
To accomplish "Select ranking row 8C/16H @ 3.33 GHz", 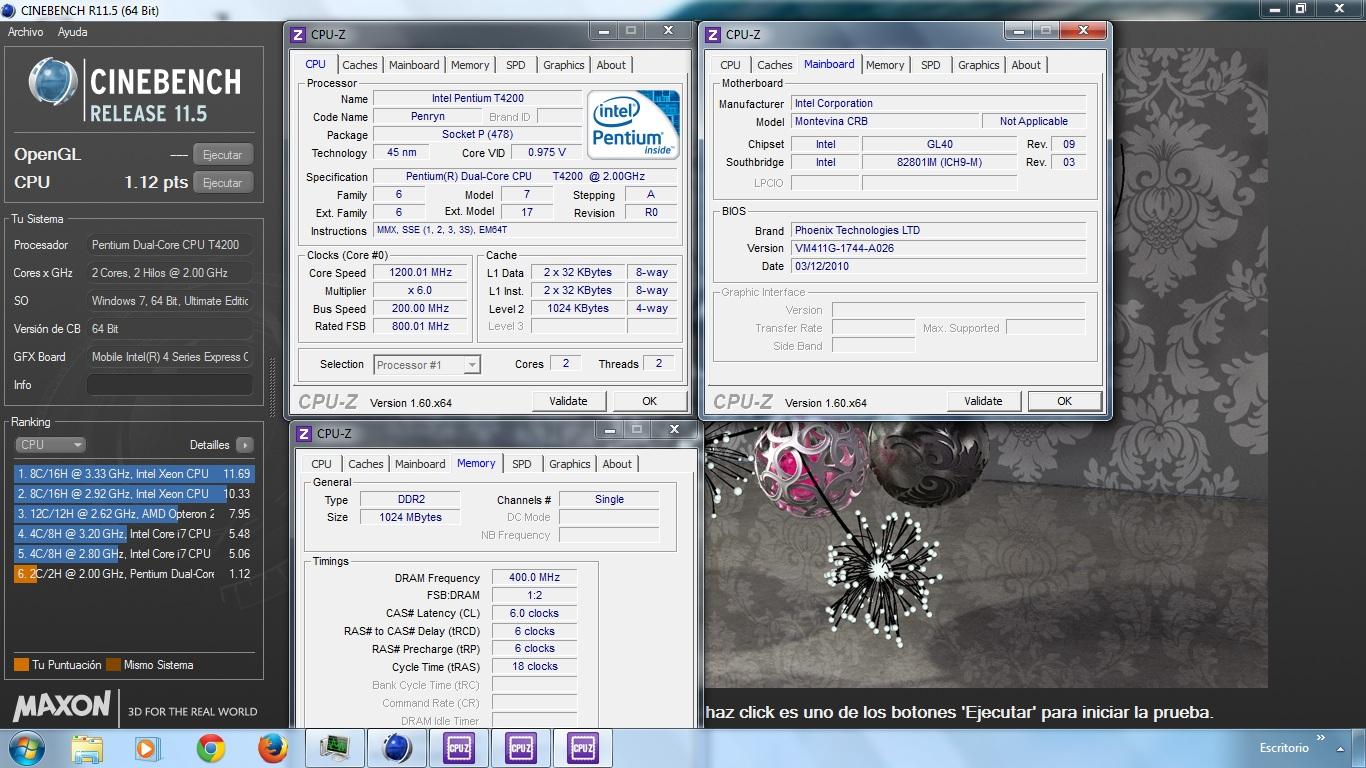I will (x=134, y=474).
